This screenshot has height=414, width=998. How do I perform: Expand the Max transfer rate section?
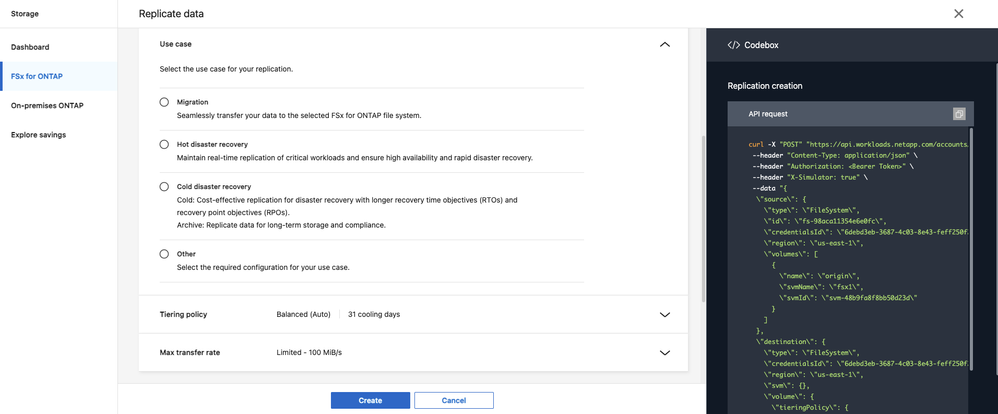point(664,353)
